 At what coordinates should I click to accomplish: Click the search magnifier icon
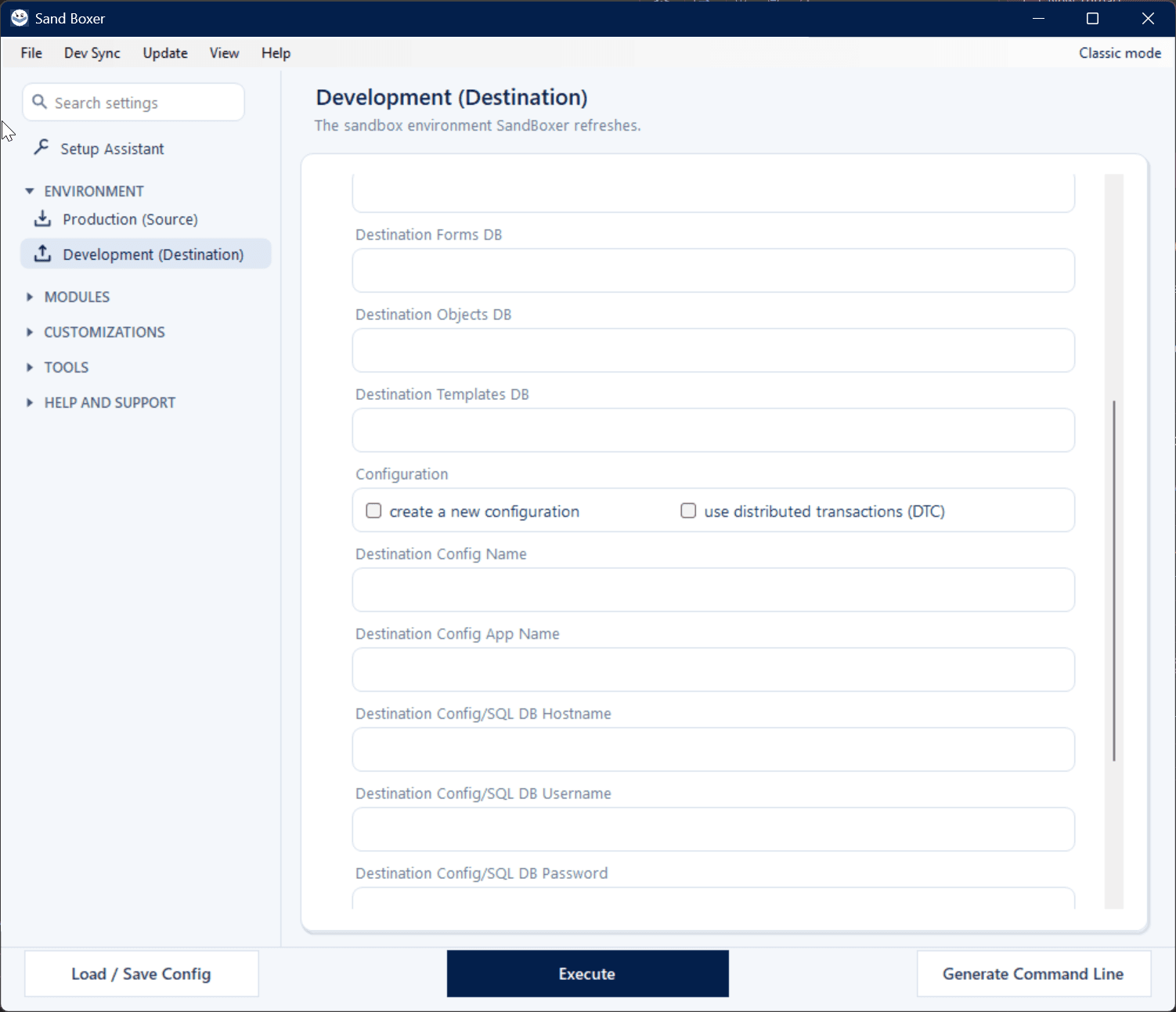pos(39,102)
